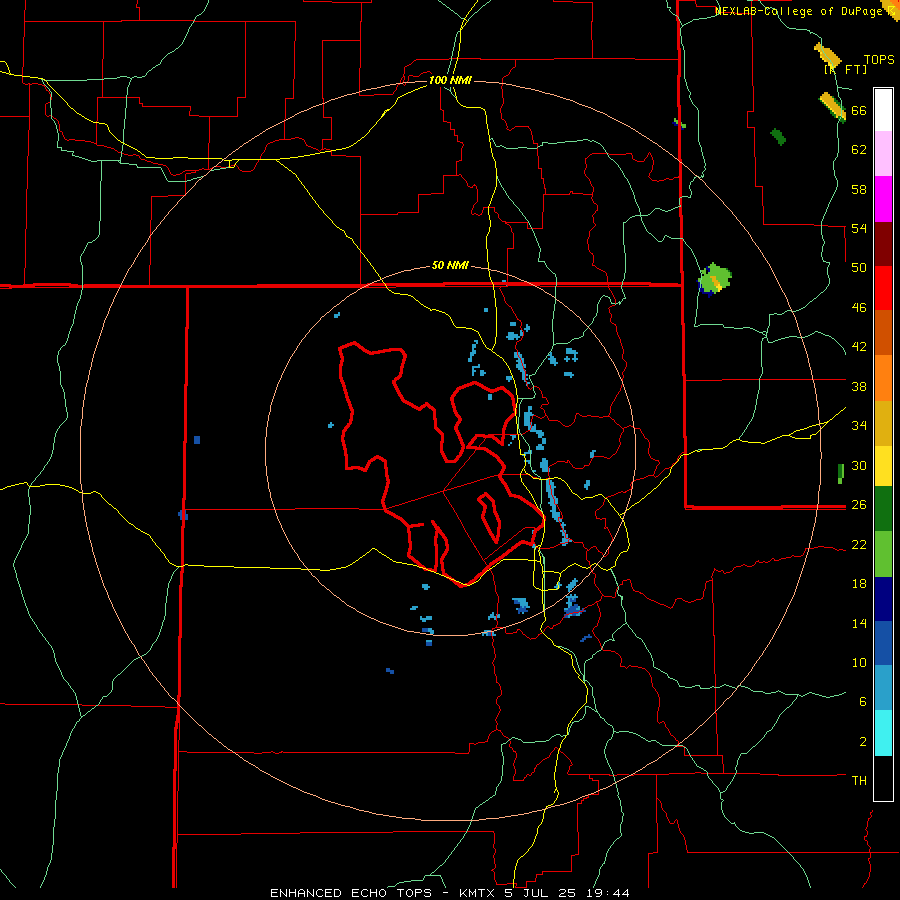This screenshot has height=900, width=900.
Task: Click the white swatch at top of legend
Action: [x=883, y=110]
